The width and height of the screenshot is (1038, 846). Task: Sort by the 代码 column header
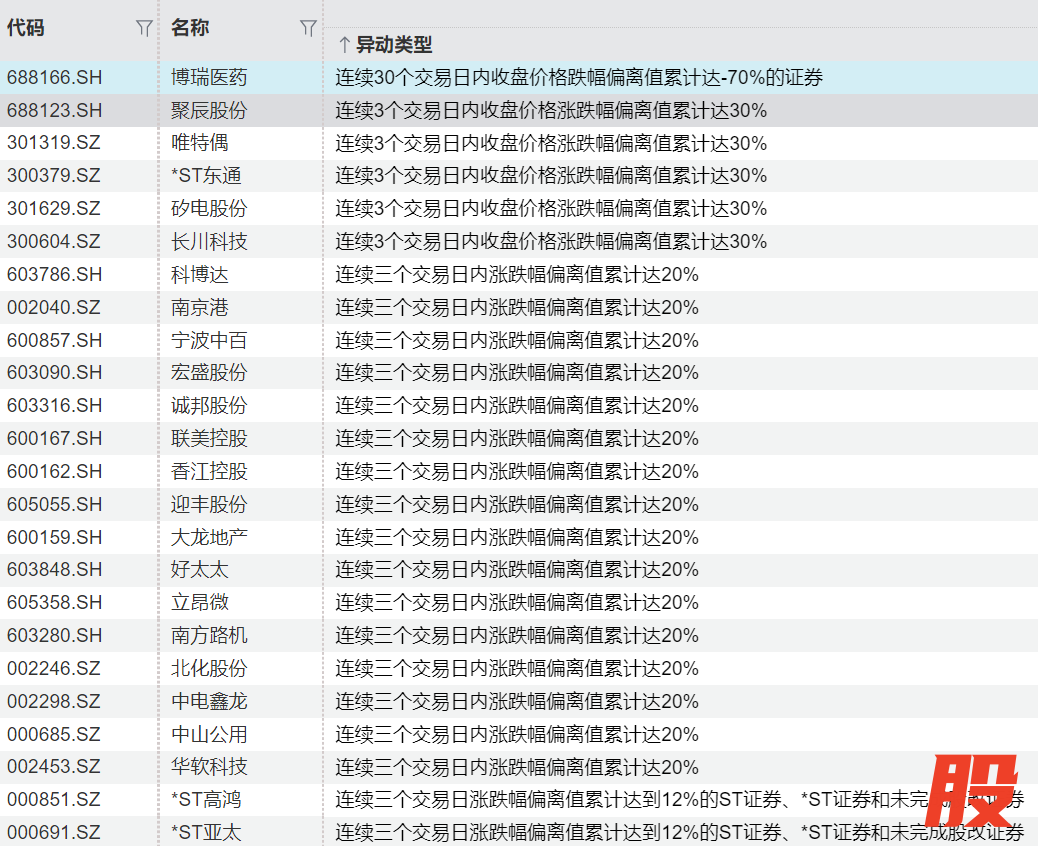(26, 28)
